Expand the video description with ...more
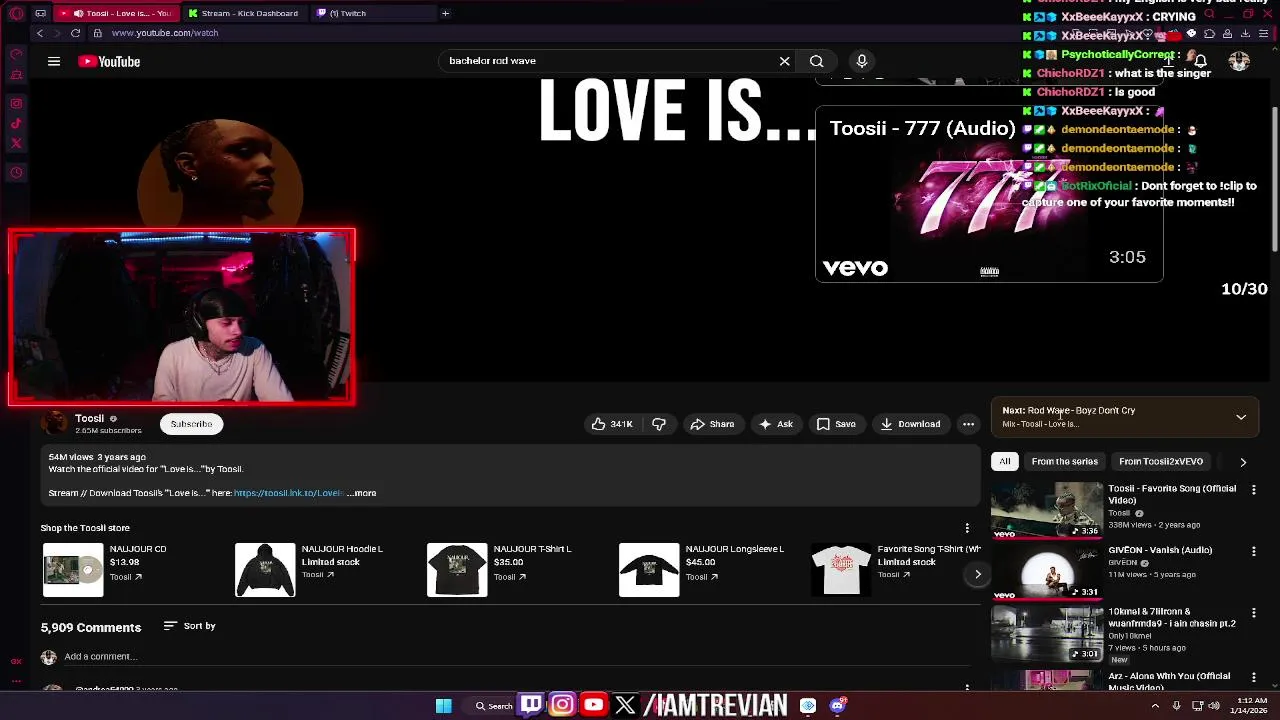 (362, 493)
